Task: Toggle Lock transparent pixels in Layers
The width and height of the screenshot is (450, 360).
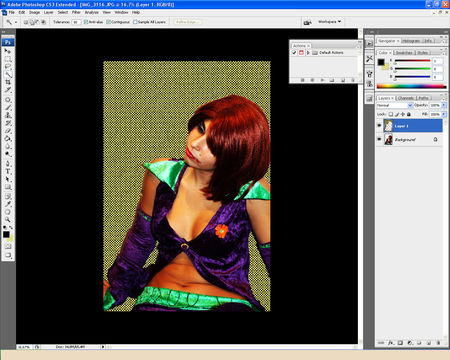Action: (391, 114)
